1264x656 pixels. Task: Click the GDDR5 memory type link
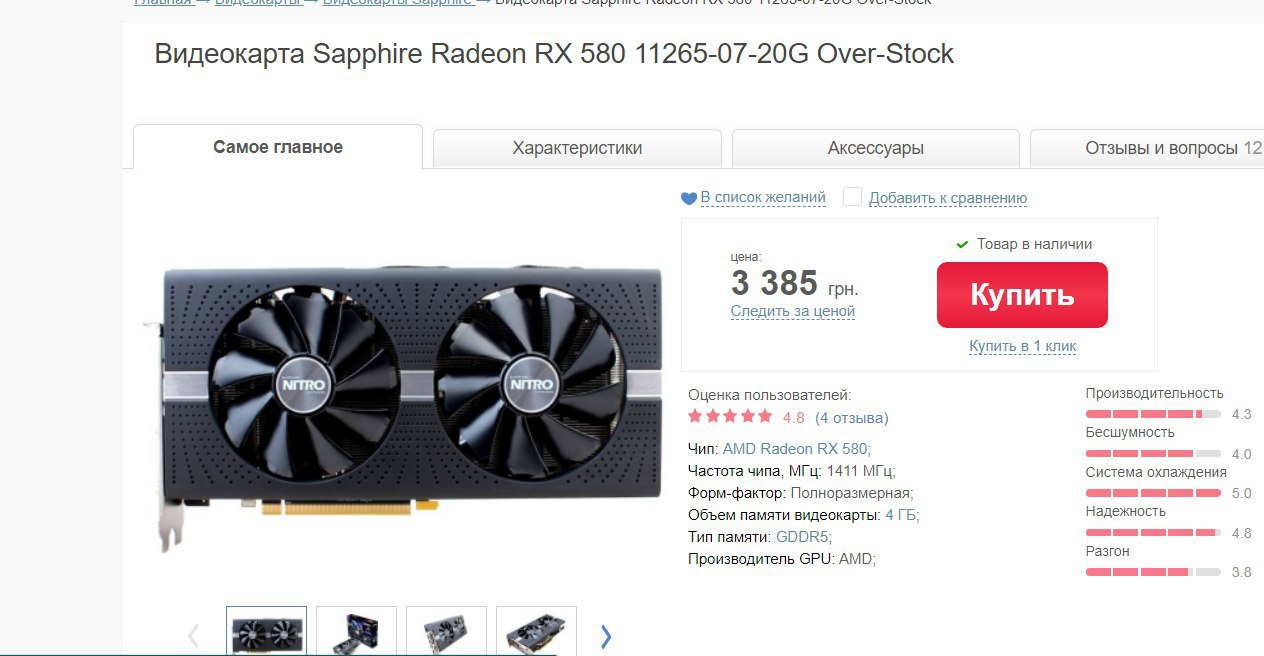click(803, 537)
